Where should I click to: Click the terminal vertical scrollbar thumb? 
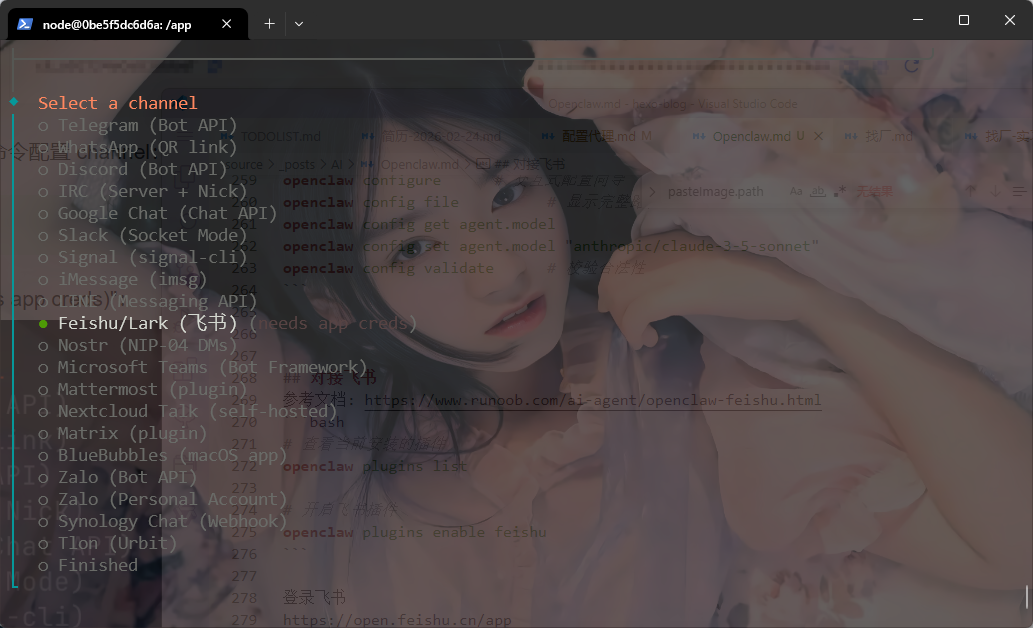tap(1027, 597)
